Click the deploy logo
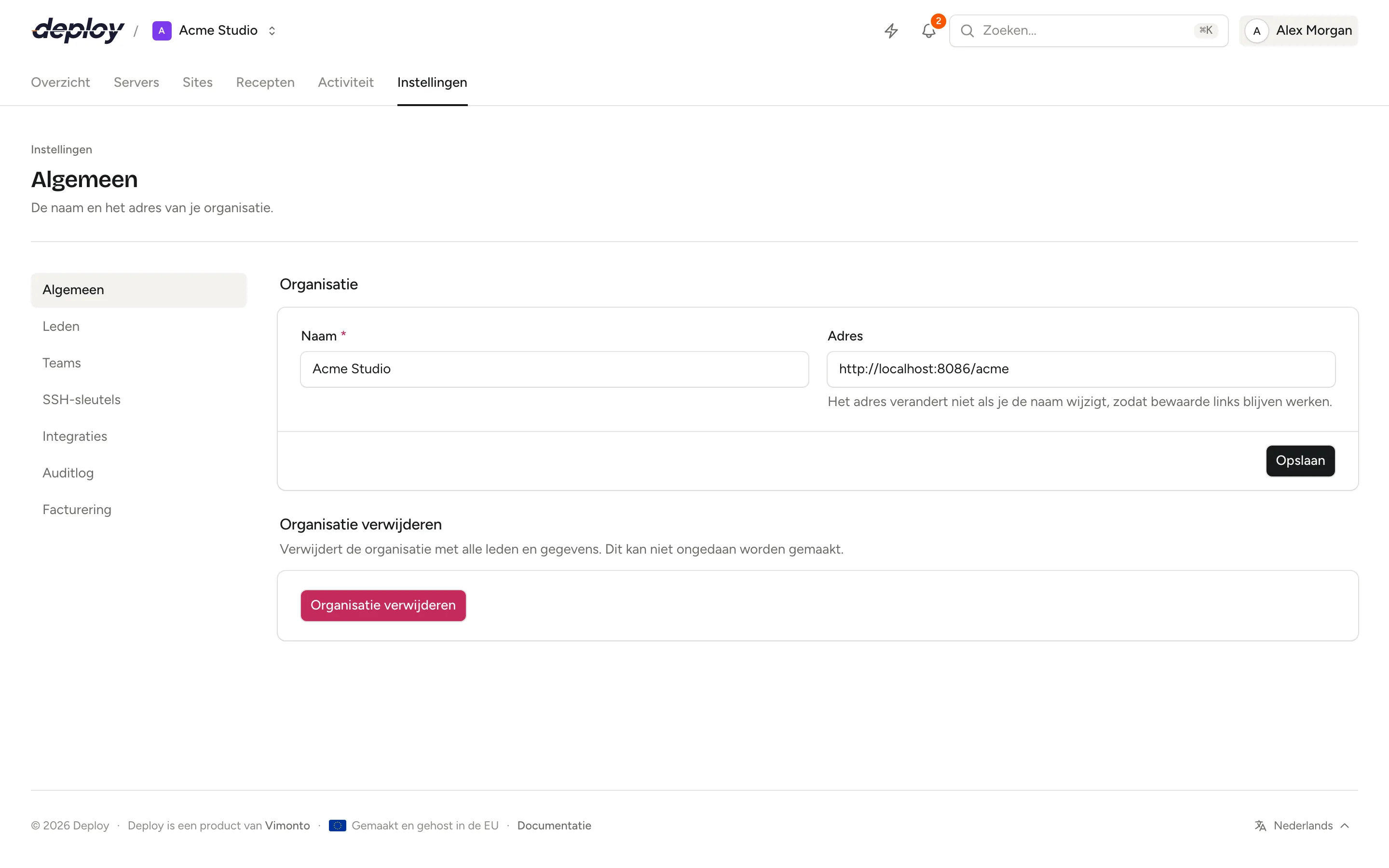Screen dimensions: 1389x868 tap(78, 30)
